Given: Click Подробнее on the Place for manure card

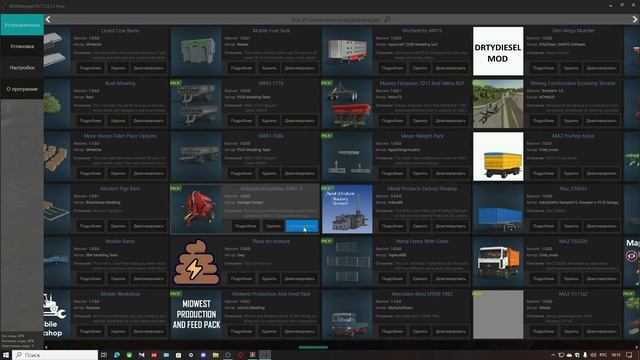Looking at the screenshot, I should point(241,278).
